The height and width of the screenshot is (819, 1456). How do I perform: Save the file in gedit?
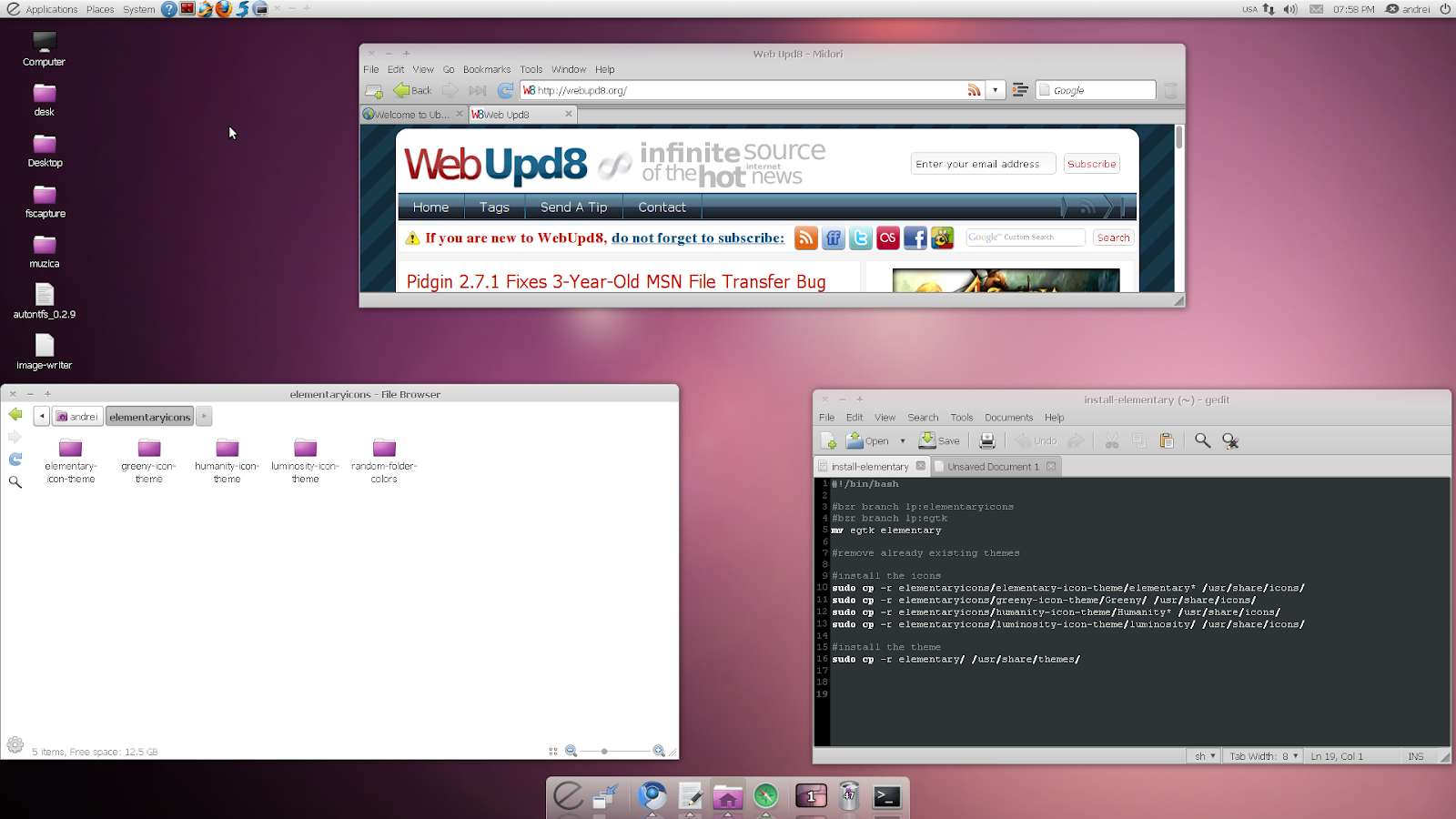coord(939,440)
